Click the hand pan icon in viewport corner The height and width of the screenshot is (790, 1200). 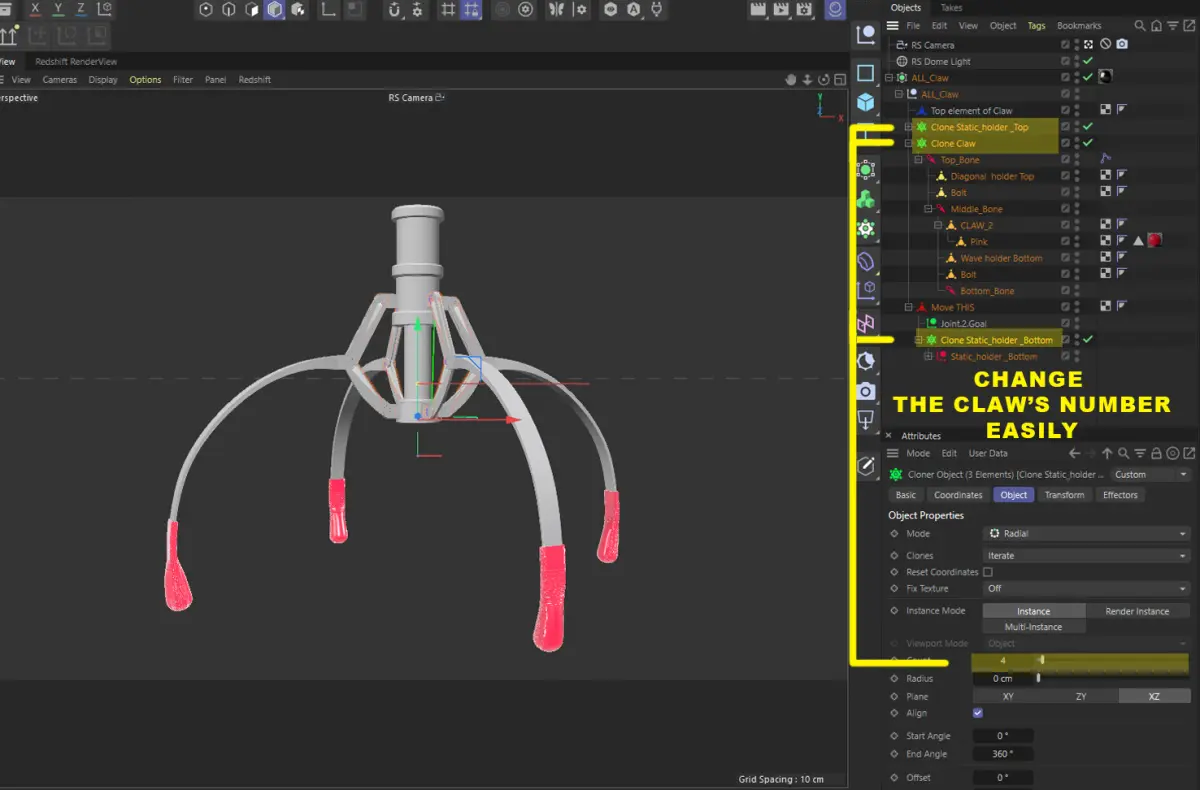790,79
